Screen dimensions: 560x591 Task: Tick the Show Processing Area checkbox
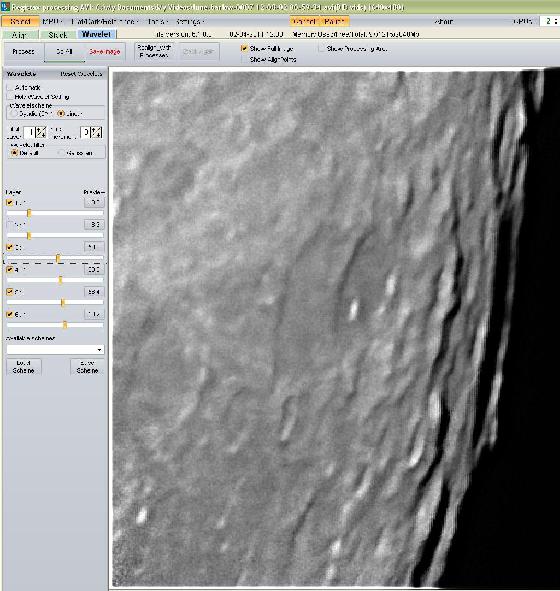(321, 49)
